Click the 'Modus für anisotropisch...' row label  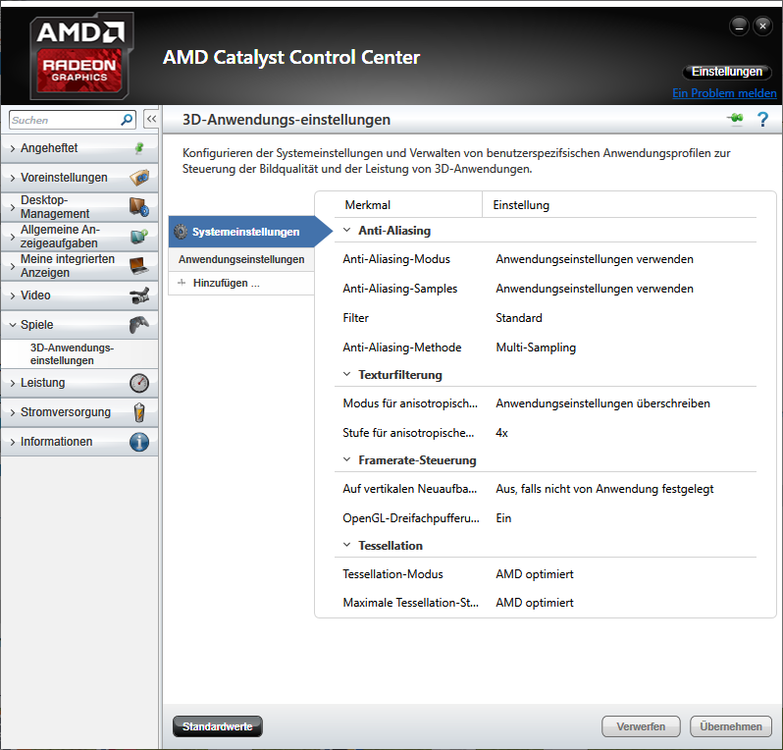click(x=410, y=403)
